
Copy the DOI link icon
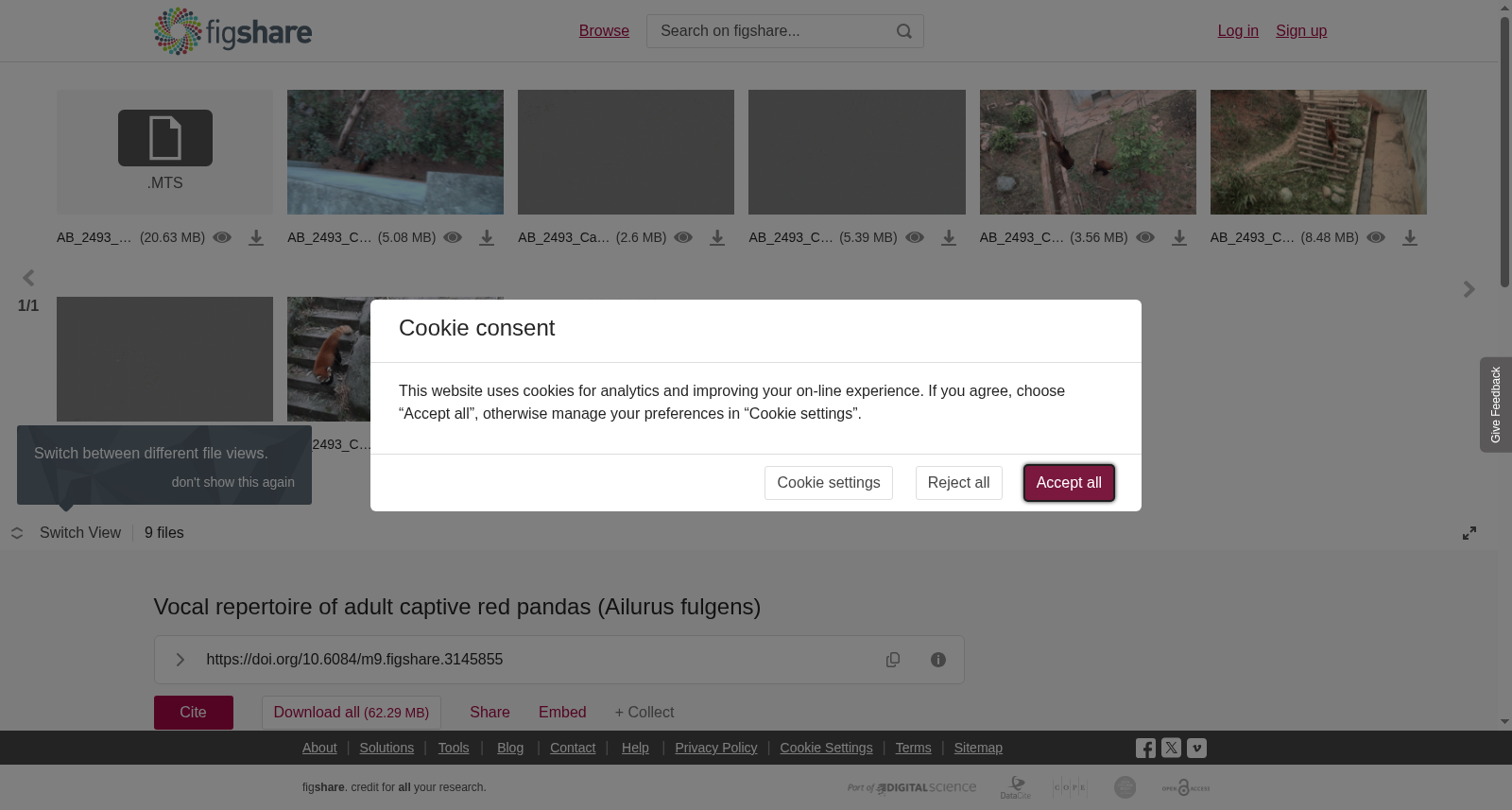893,660
